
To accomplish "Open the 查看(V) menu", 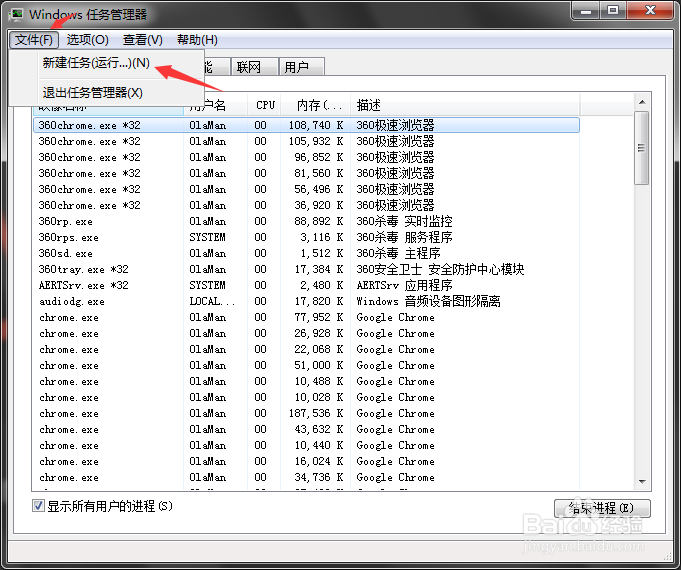I will coord(142,40).
